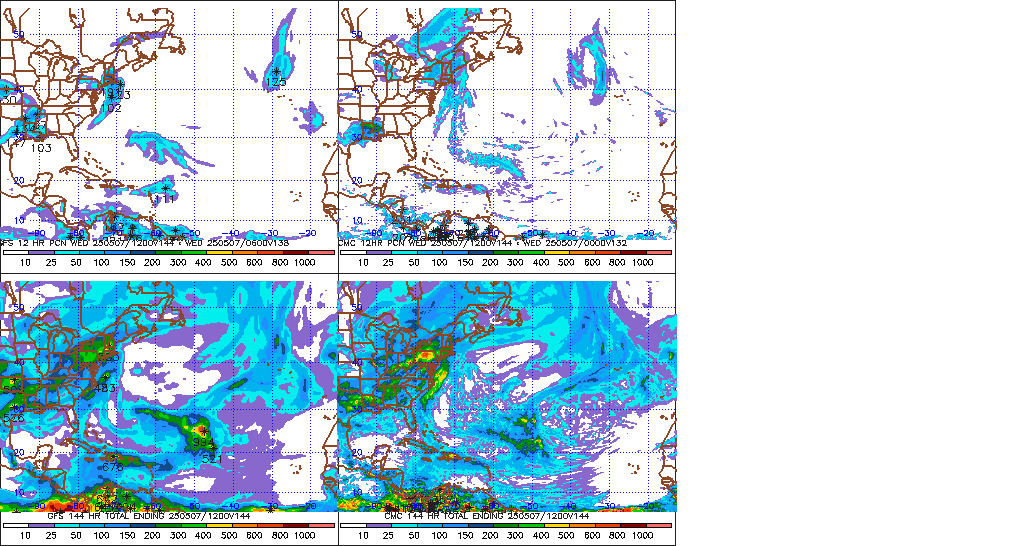This screenshot has width=1024, height=546.
Task: Pick the pink swatch in GFS 12 HR legend
Action: [x=321, y=253]
